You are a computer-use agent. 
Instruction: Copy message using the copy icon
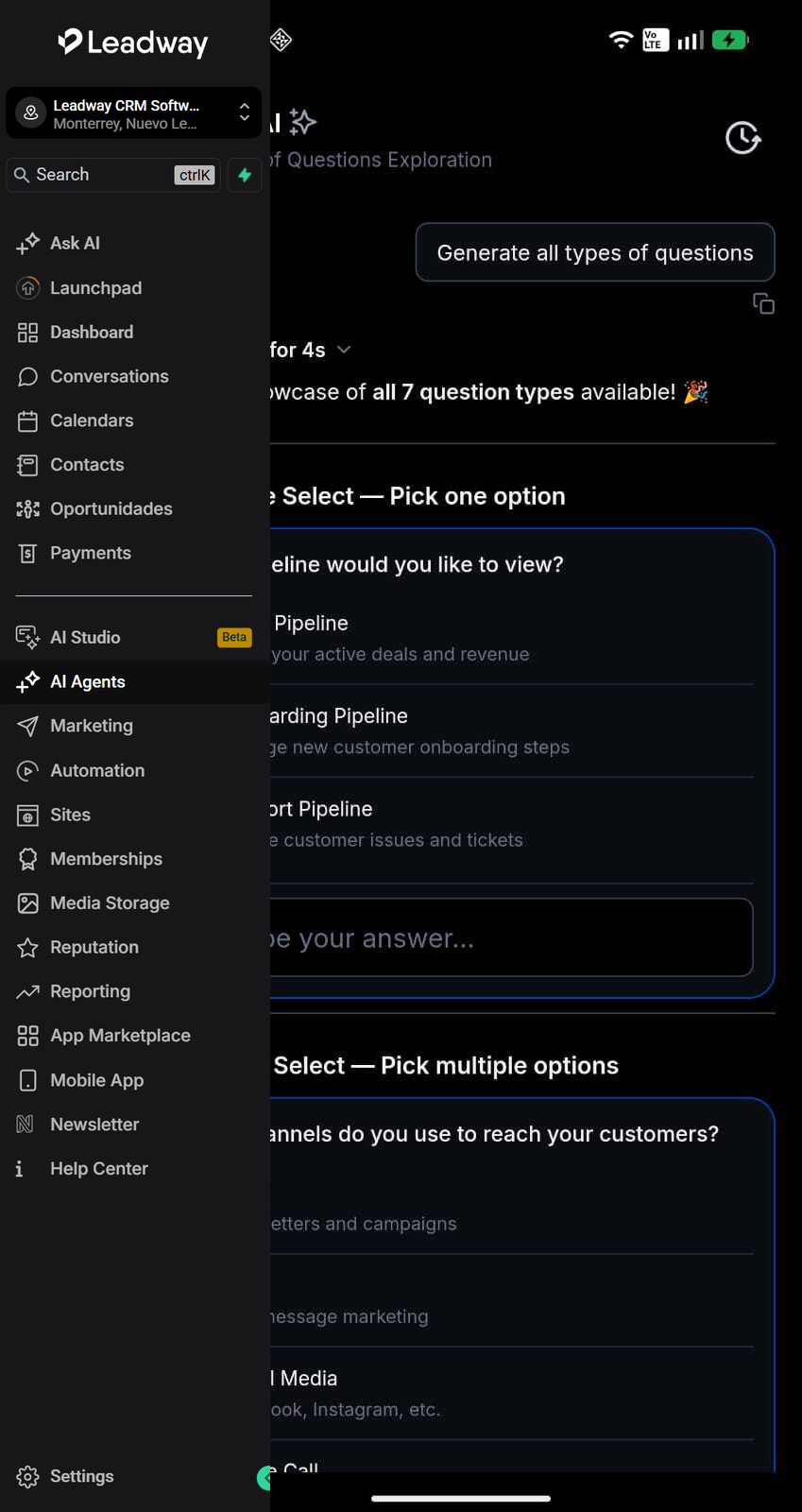coord(763,303)
